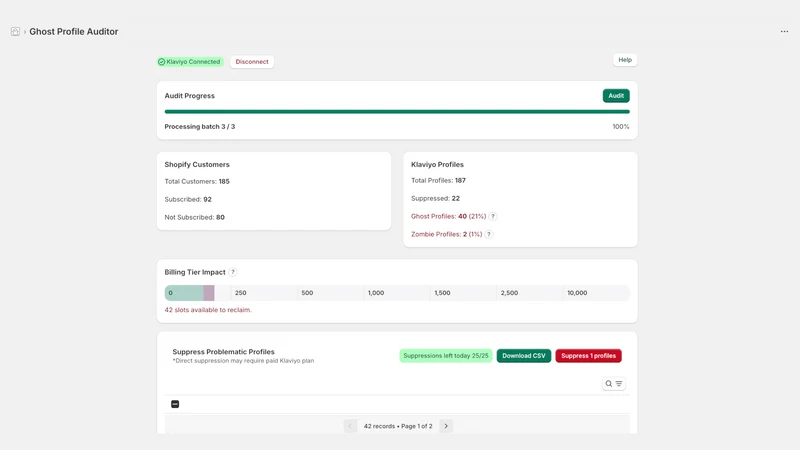This screenshot has width=800, height=450.
Task: Click the Suppressed: 22 text
Action: (435, 198)
